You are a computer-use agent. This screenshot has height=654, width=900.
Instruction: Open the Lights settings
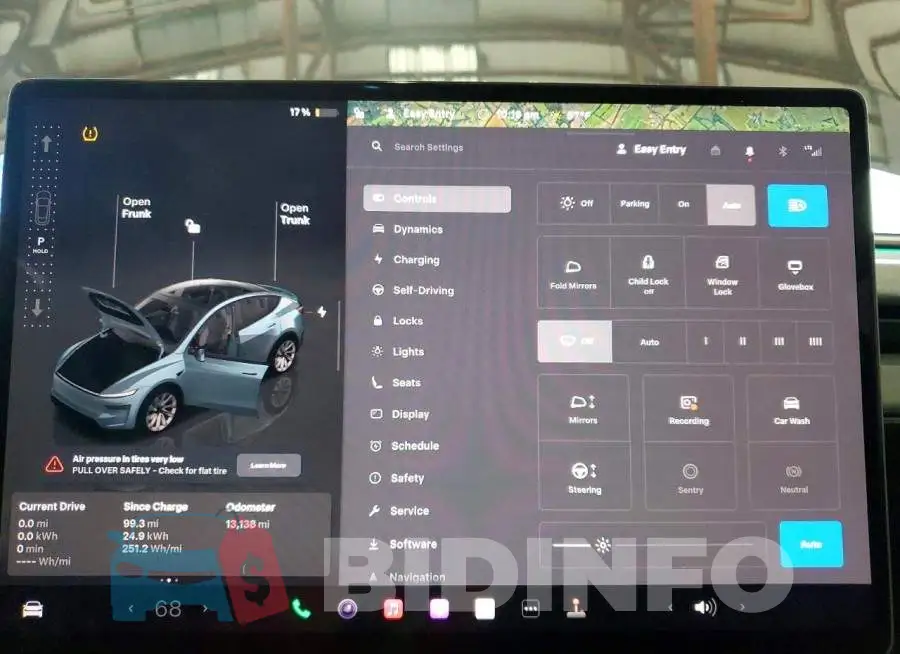coord(398,351)
